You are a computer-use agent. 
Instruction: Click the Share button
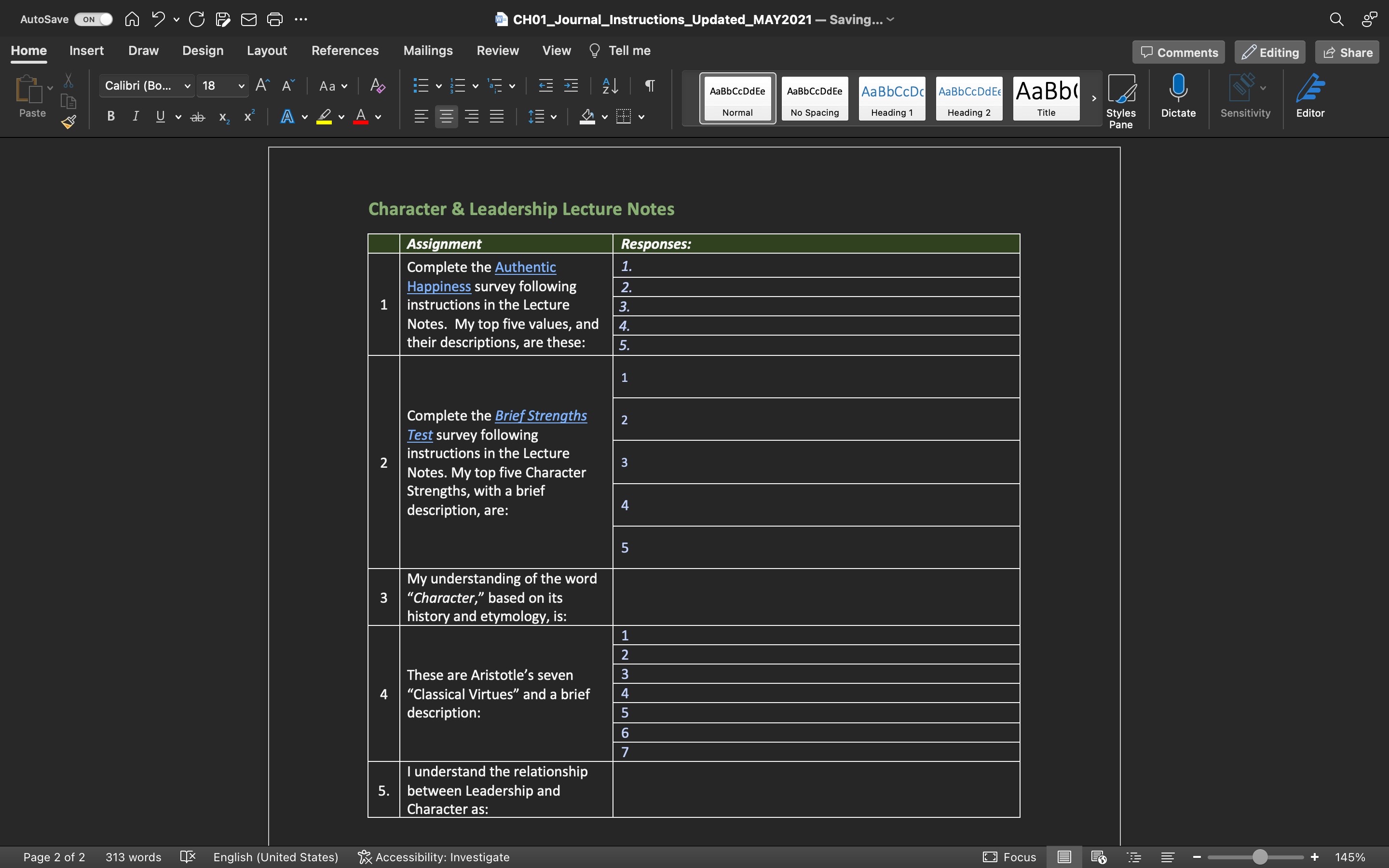(1347, 52)
